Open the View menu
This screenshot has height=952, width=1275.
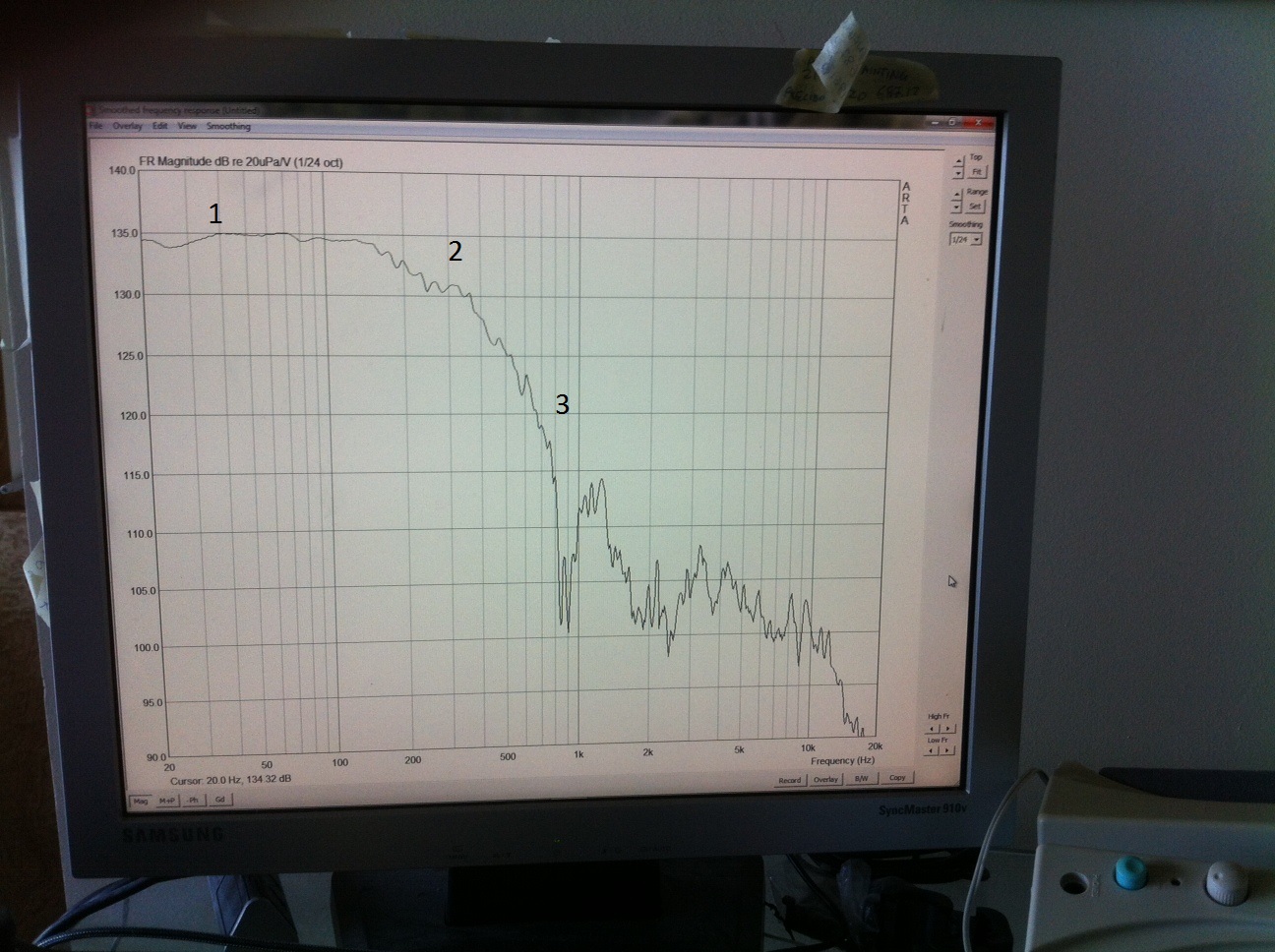(187, 126)
